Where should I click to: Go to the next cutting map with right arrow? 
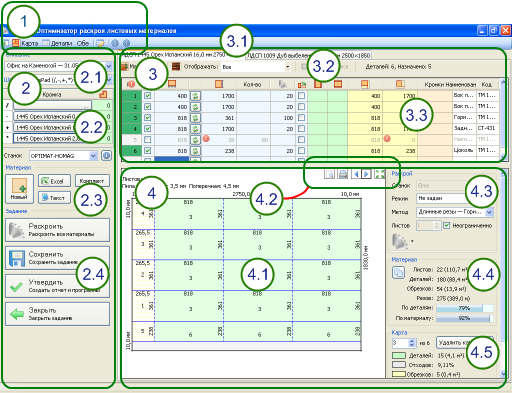[x=366, y=174]
